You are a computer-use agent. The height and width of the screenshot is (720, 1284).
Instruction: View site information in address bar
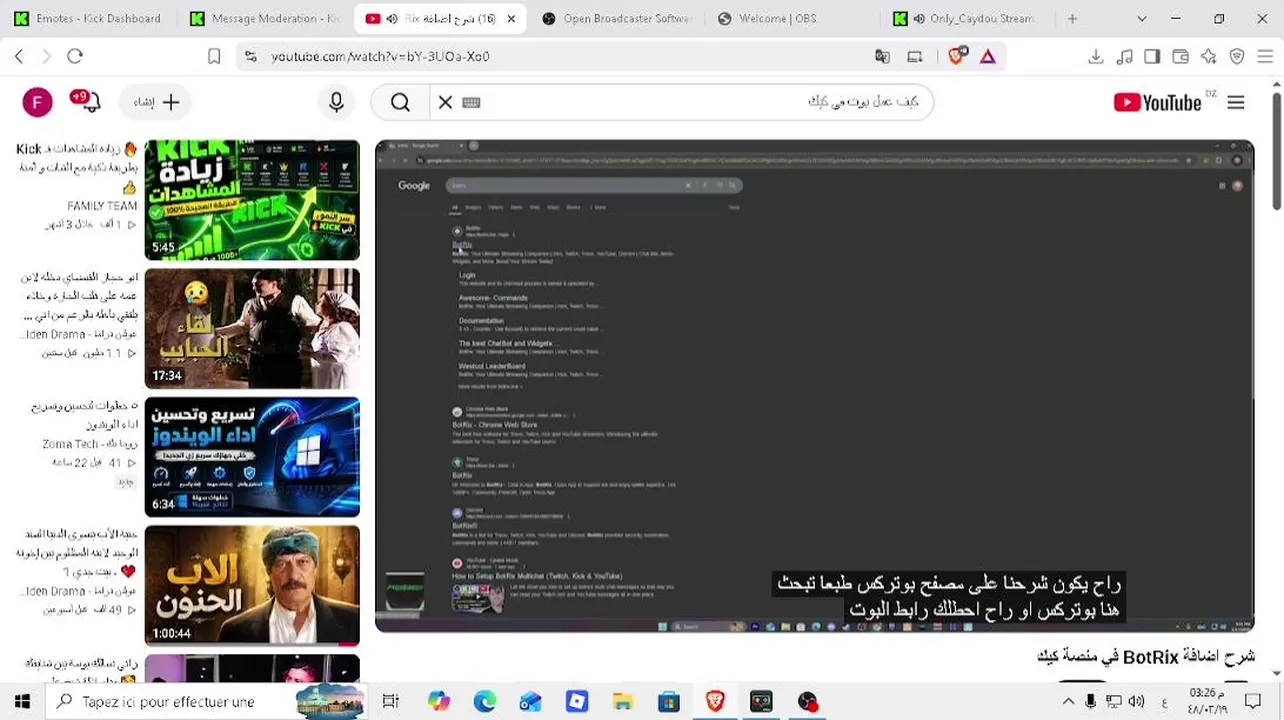[x=251, y=56]
